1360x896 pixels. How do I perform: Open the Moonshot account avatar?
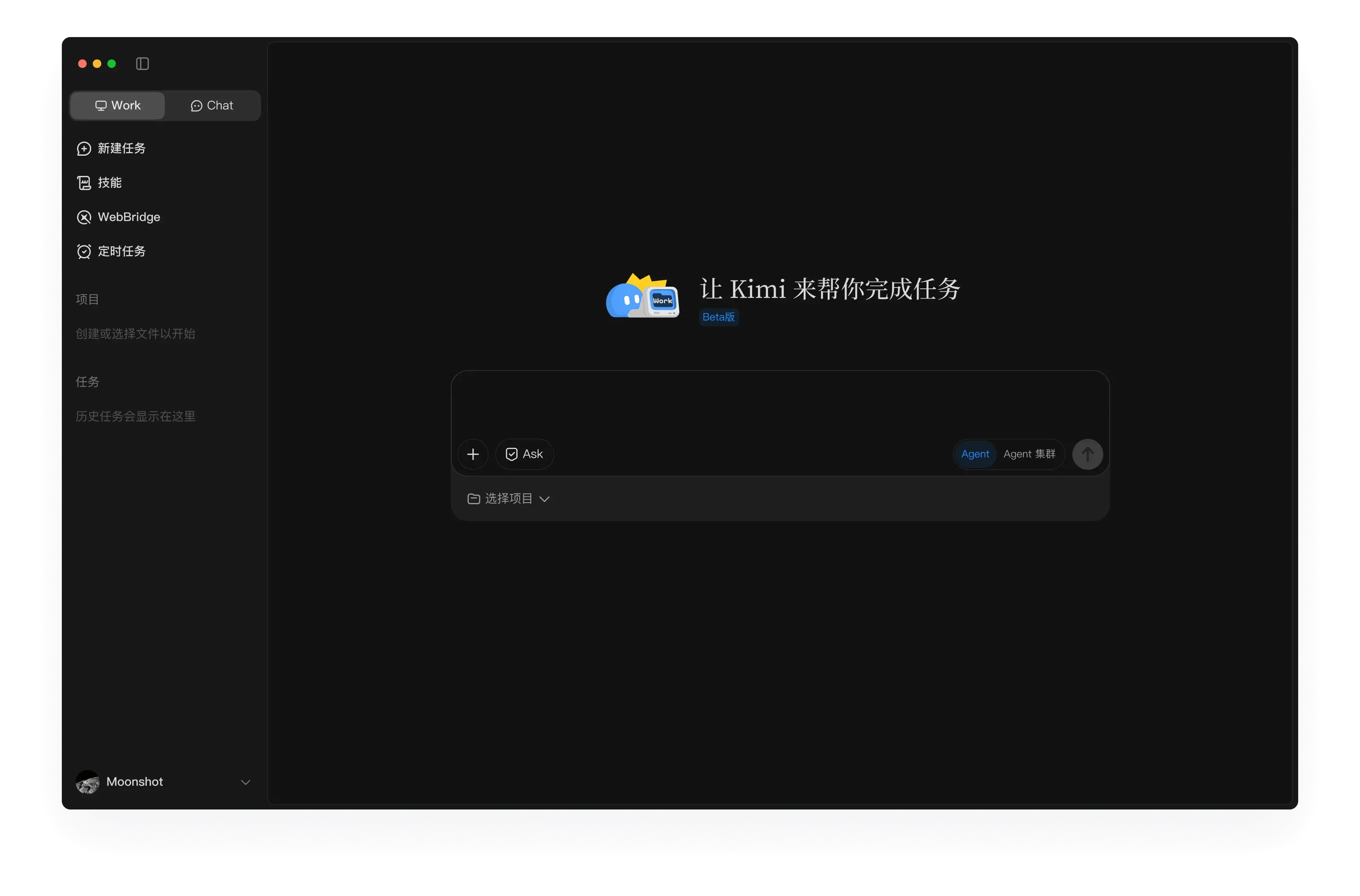click(x=87, y=782)
